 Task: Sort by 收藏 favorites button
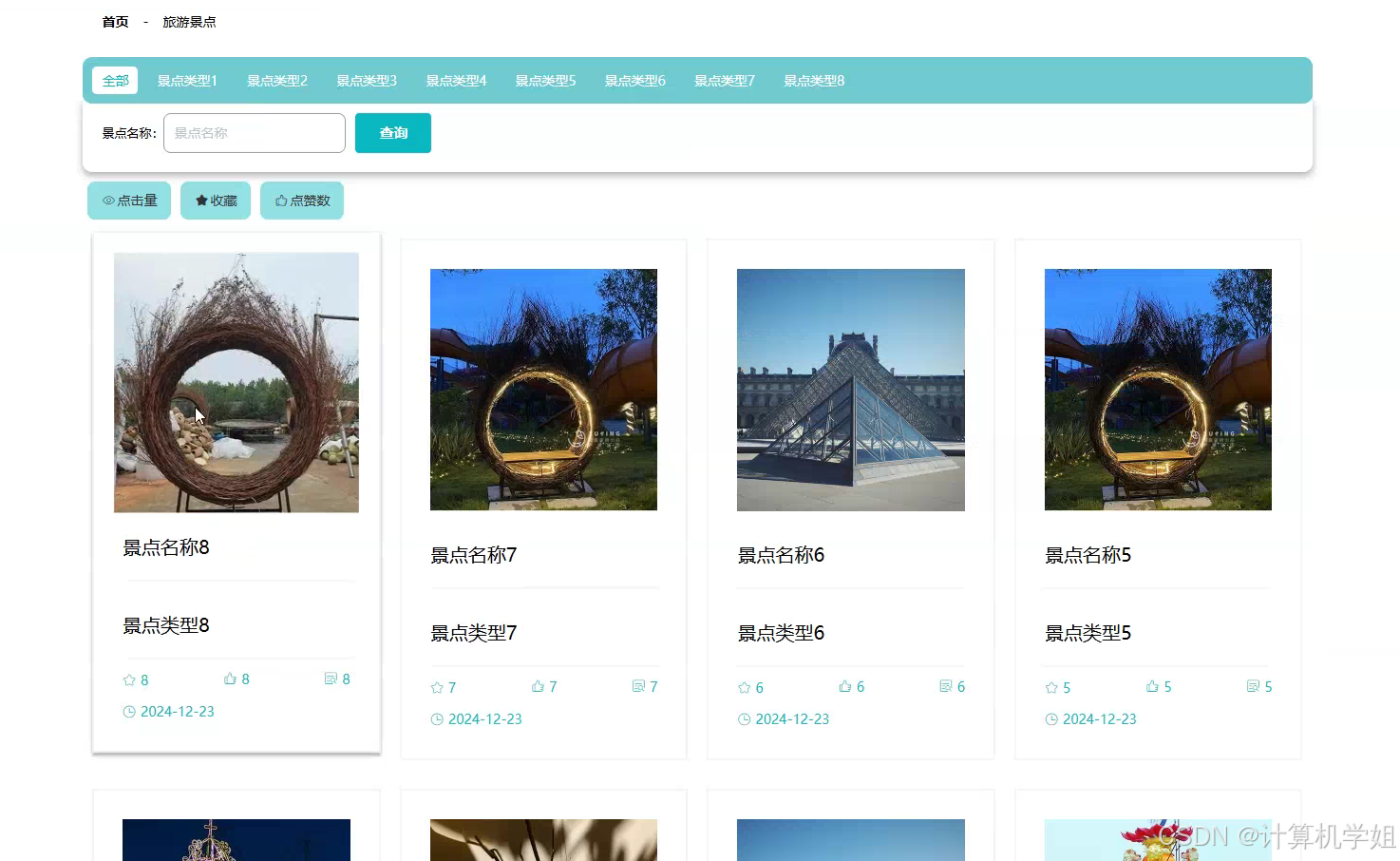[x=216, y=201]
